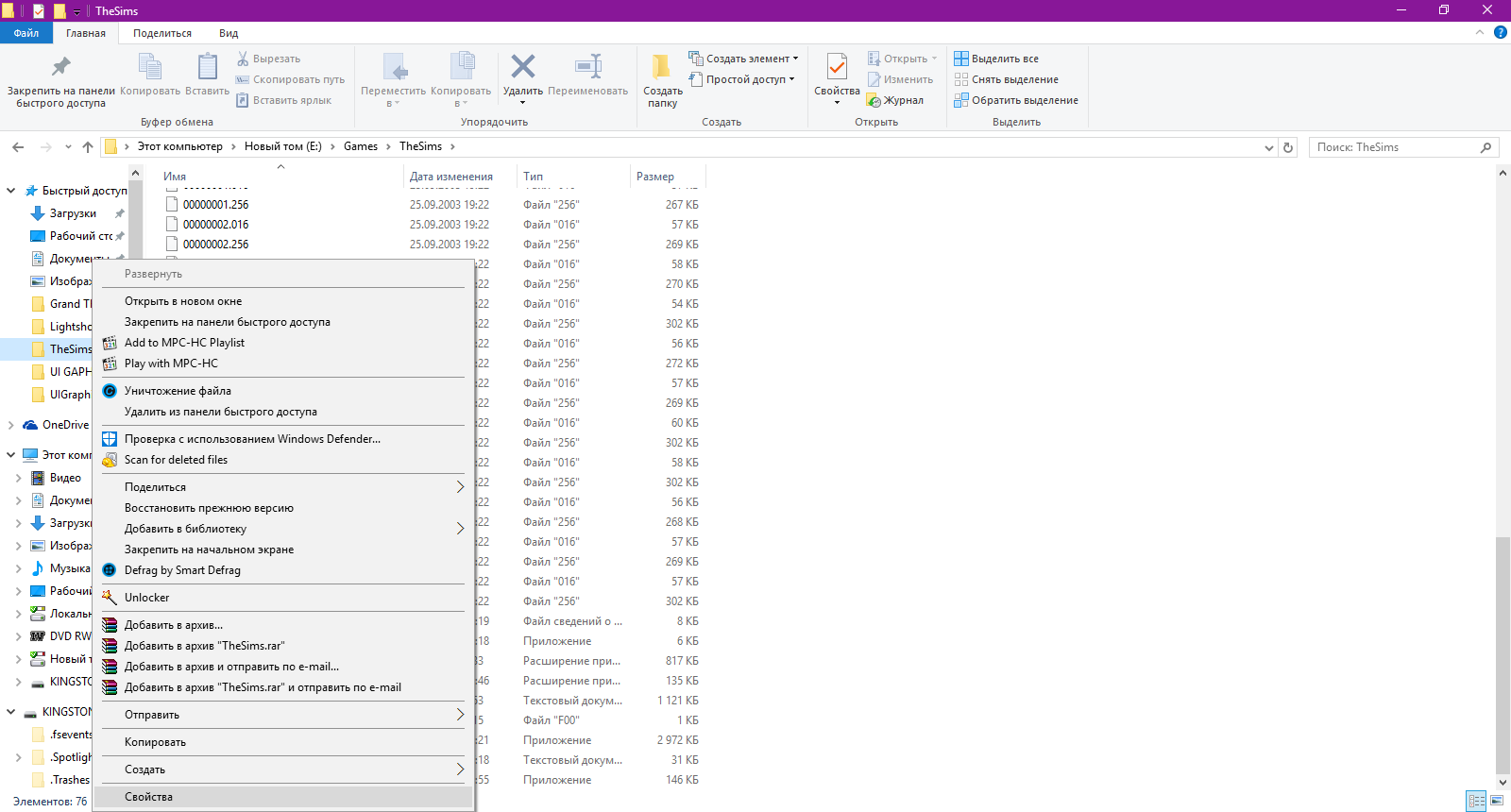Click 'Games' in the breadcrumb path
Image resolution: width=1511 pixels, height=812 pixels.
[361, 146]
